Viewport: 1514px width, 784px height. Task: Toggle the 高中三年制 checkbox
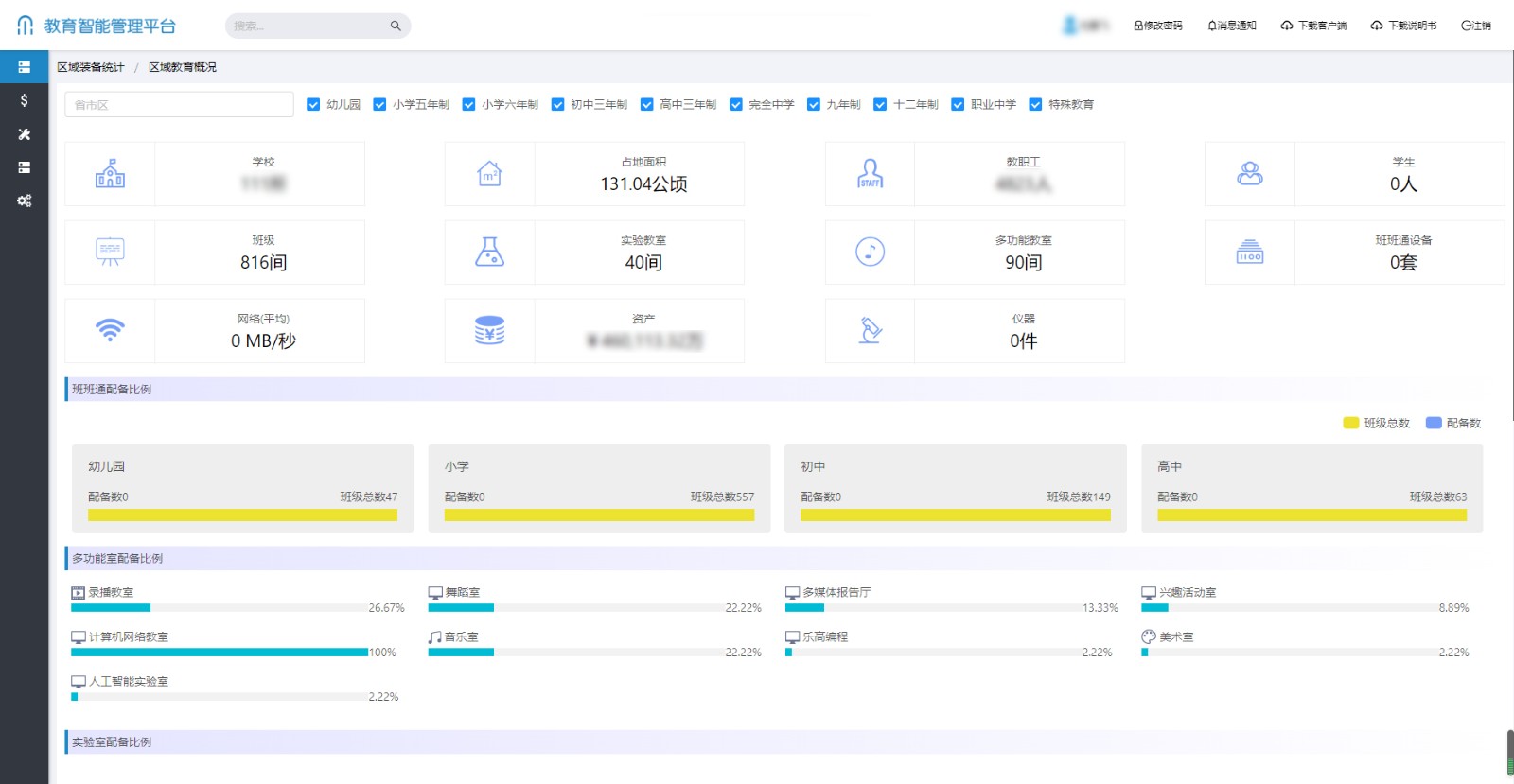[x=646, y=105]
